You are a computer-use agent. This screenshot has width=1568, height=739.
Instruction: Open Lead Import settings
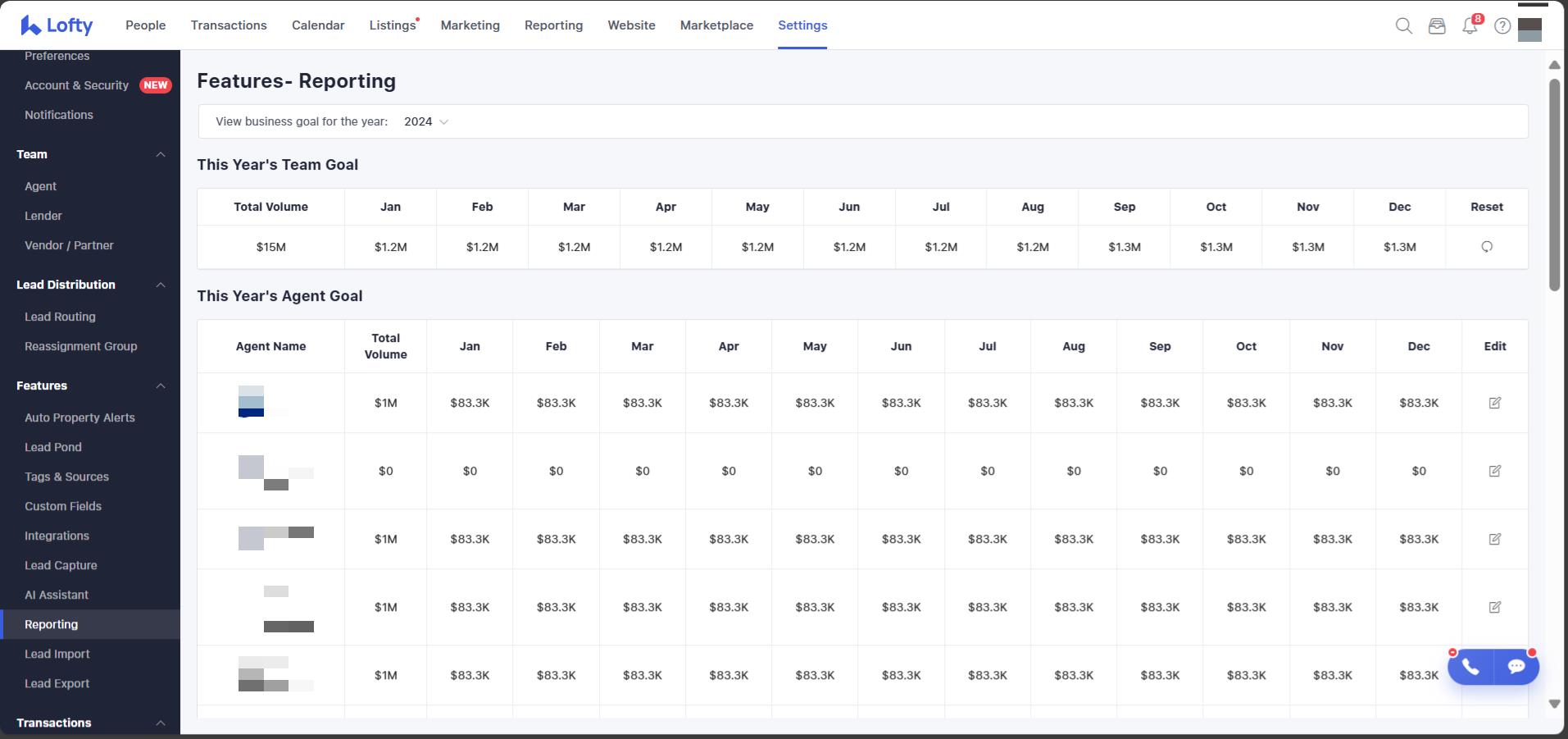point(57,654)
